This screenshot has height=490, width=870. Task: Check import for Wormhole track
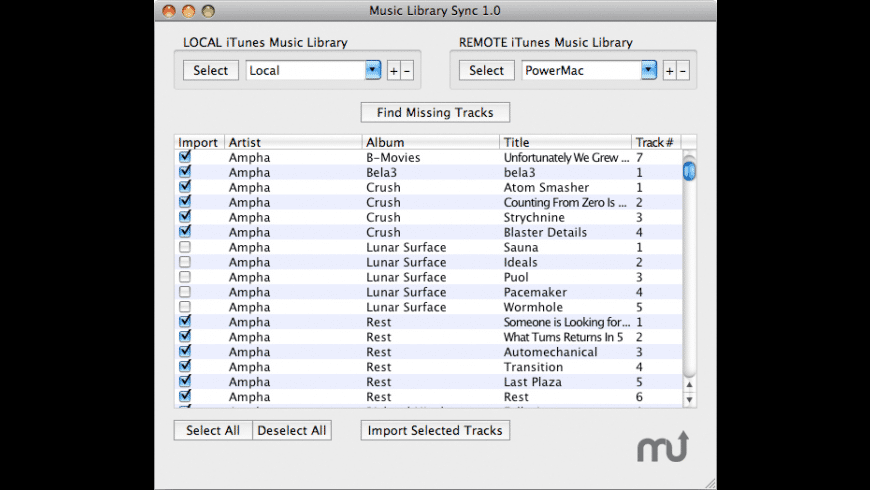[185, 307]
